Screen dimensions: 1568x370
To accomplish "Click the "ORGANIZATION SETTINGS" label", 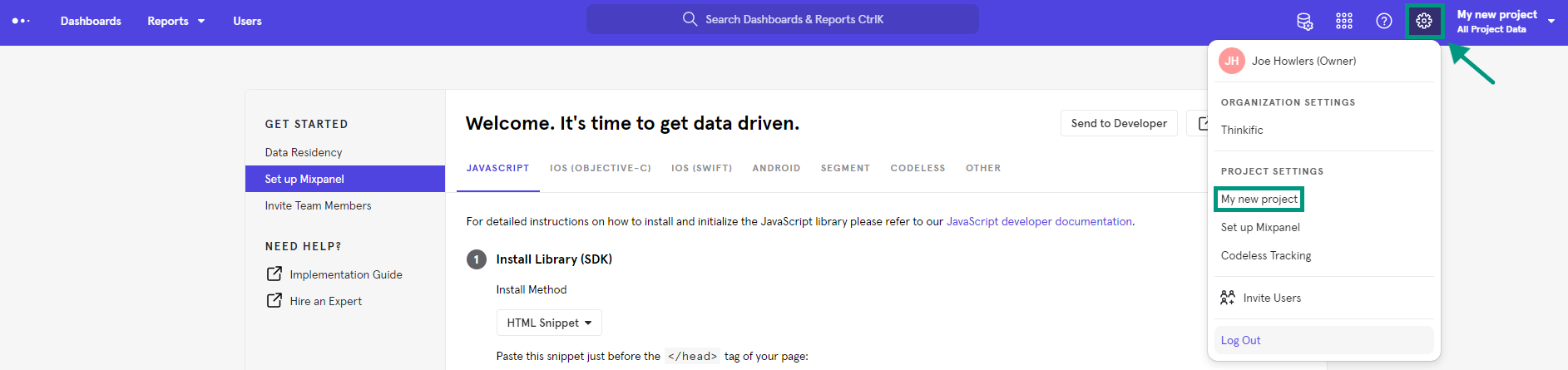I will pos(1289,102).
